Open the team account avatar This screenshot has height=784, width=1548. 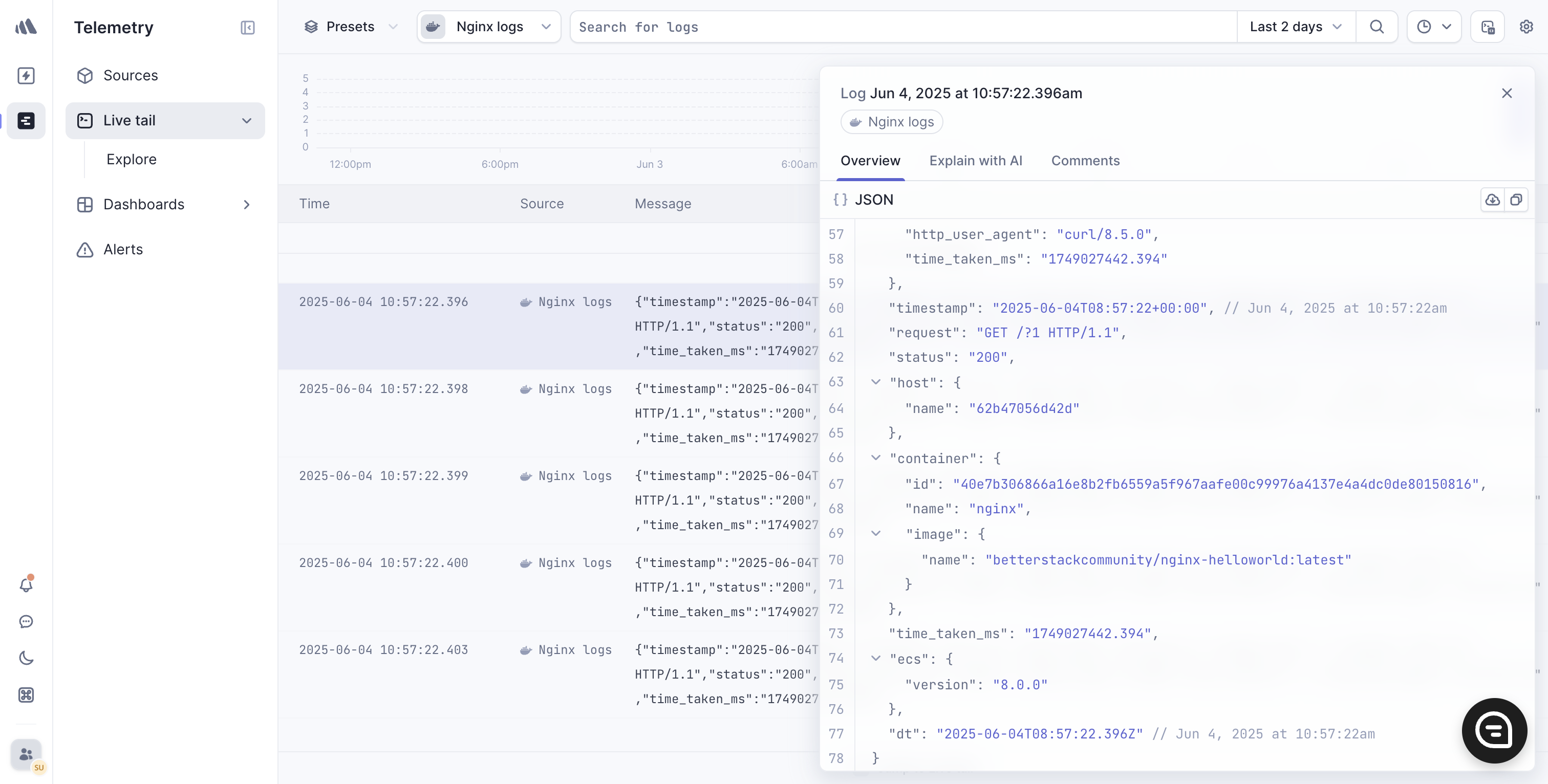26,754
